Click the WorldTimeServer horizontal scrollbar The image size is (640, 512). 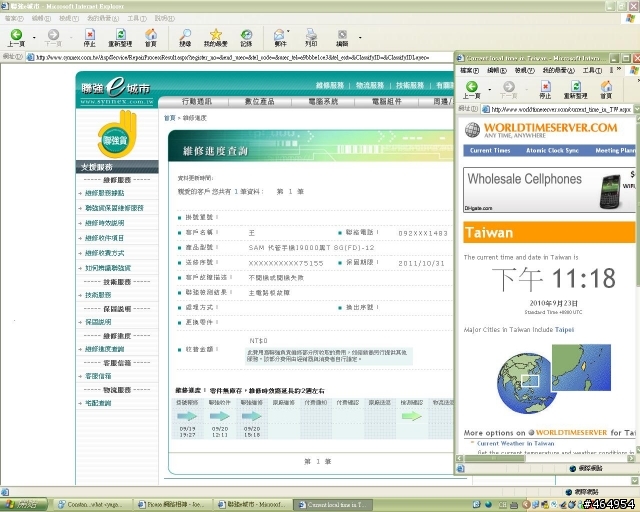point(545,459)
